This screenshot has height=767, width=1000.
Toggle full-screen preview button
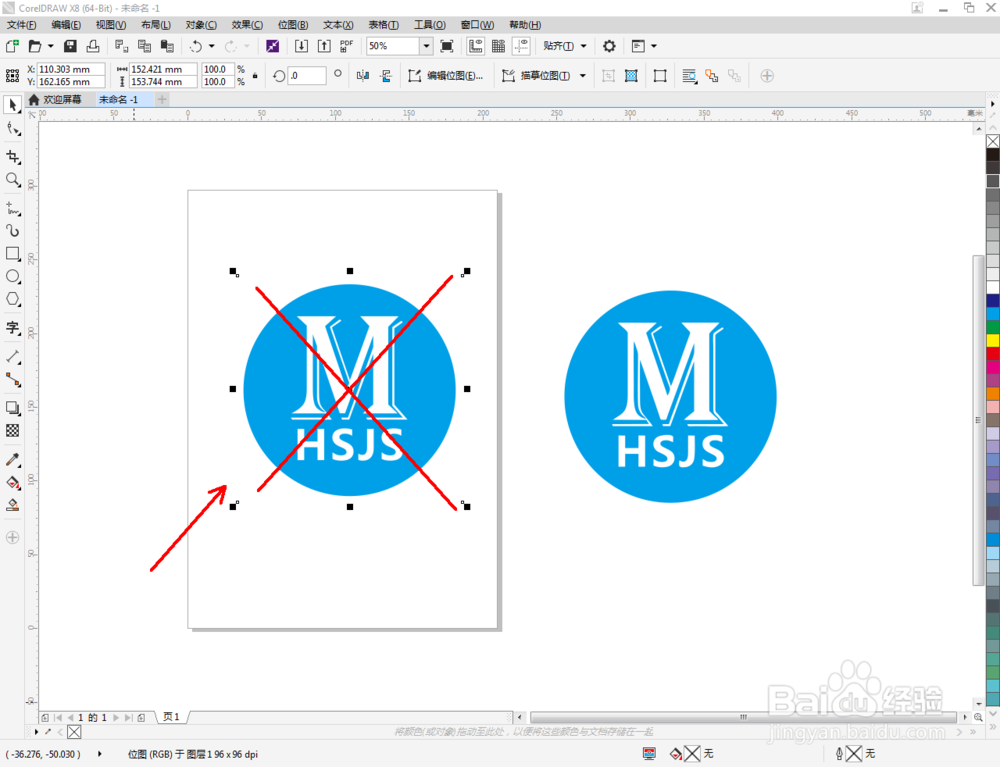pyautogui.click(x=447, y=46)
